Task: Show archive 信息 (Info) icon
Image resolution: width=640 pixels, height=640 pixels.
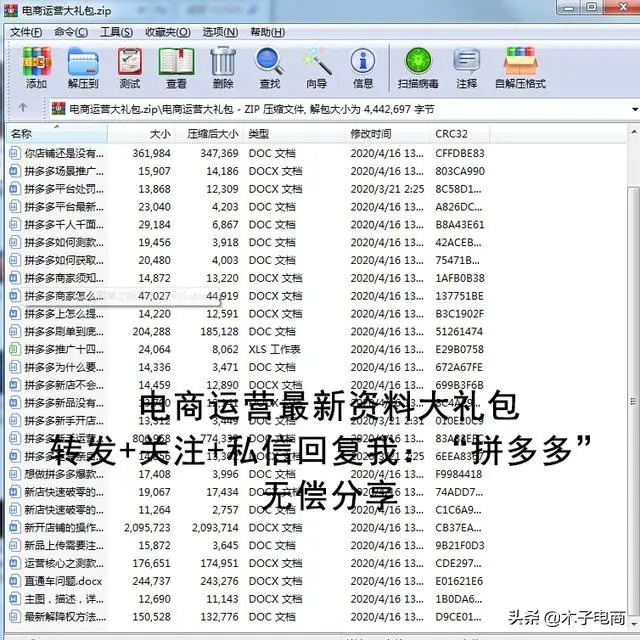Action: 363,68
